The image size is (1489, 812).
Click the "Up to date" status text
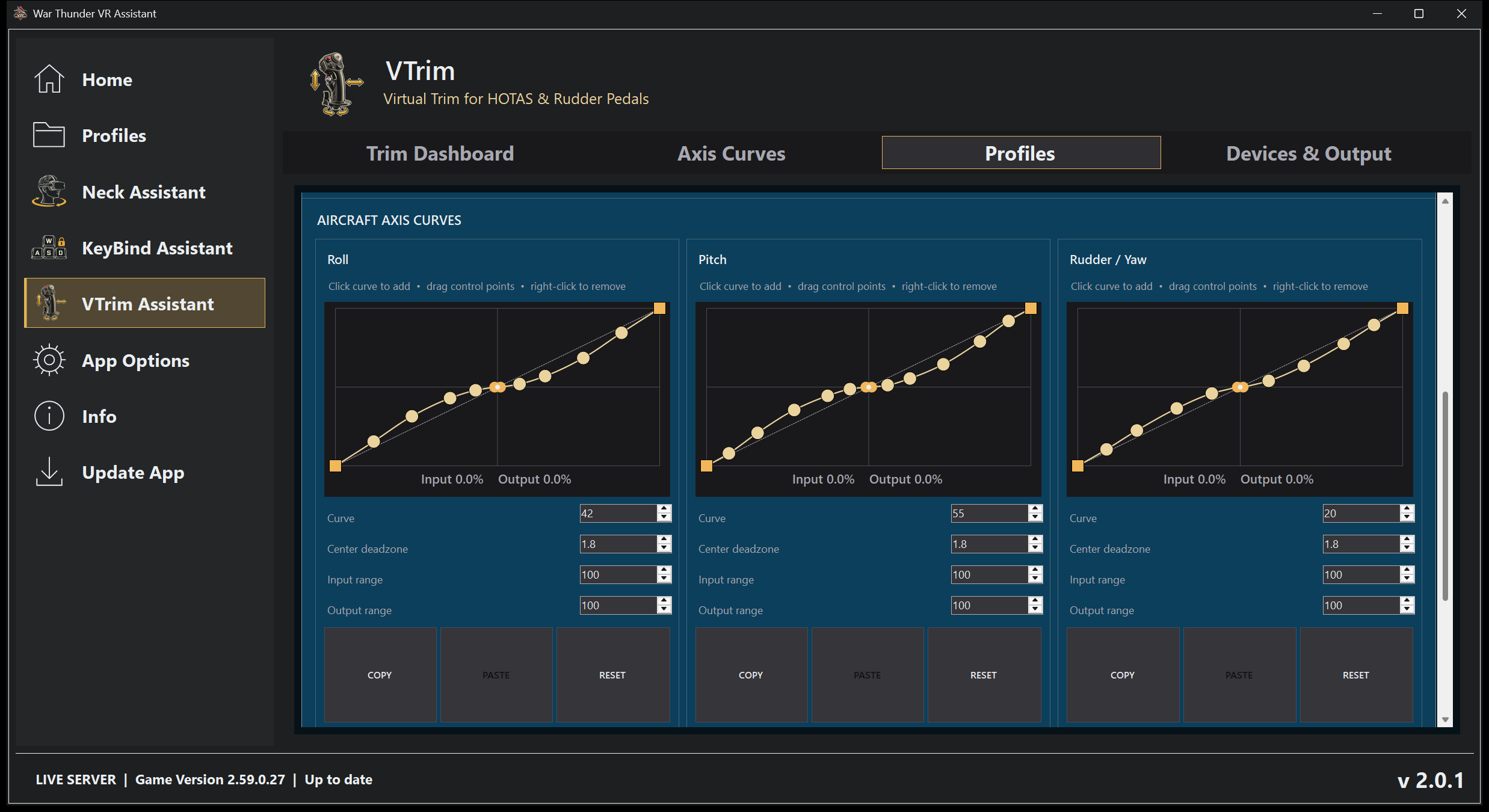tap(339, 780)
